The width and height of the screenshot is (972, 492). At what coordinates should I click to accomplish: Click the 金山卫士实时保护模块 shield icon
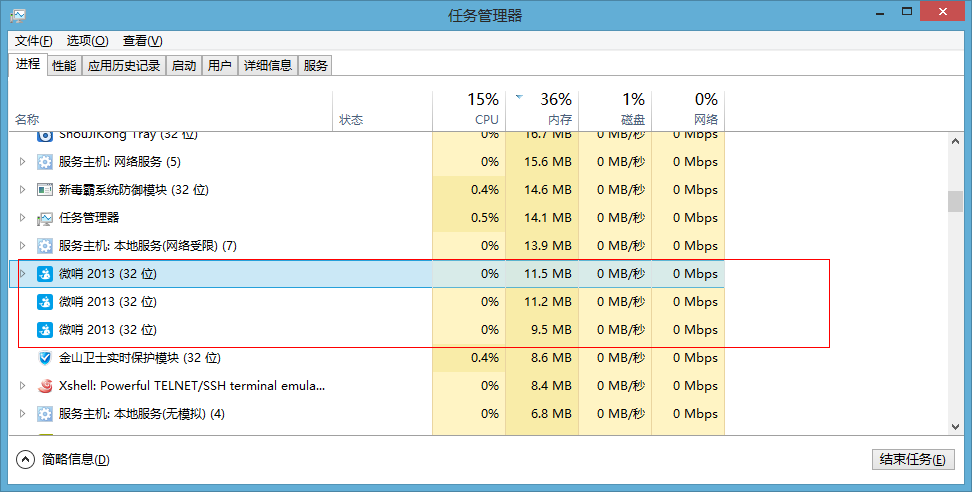point(45,358)
